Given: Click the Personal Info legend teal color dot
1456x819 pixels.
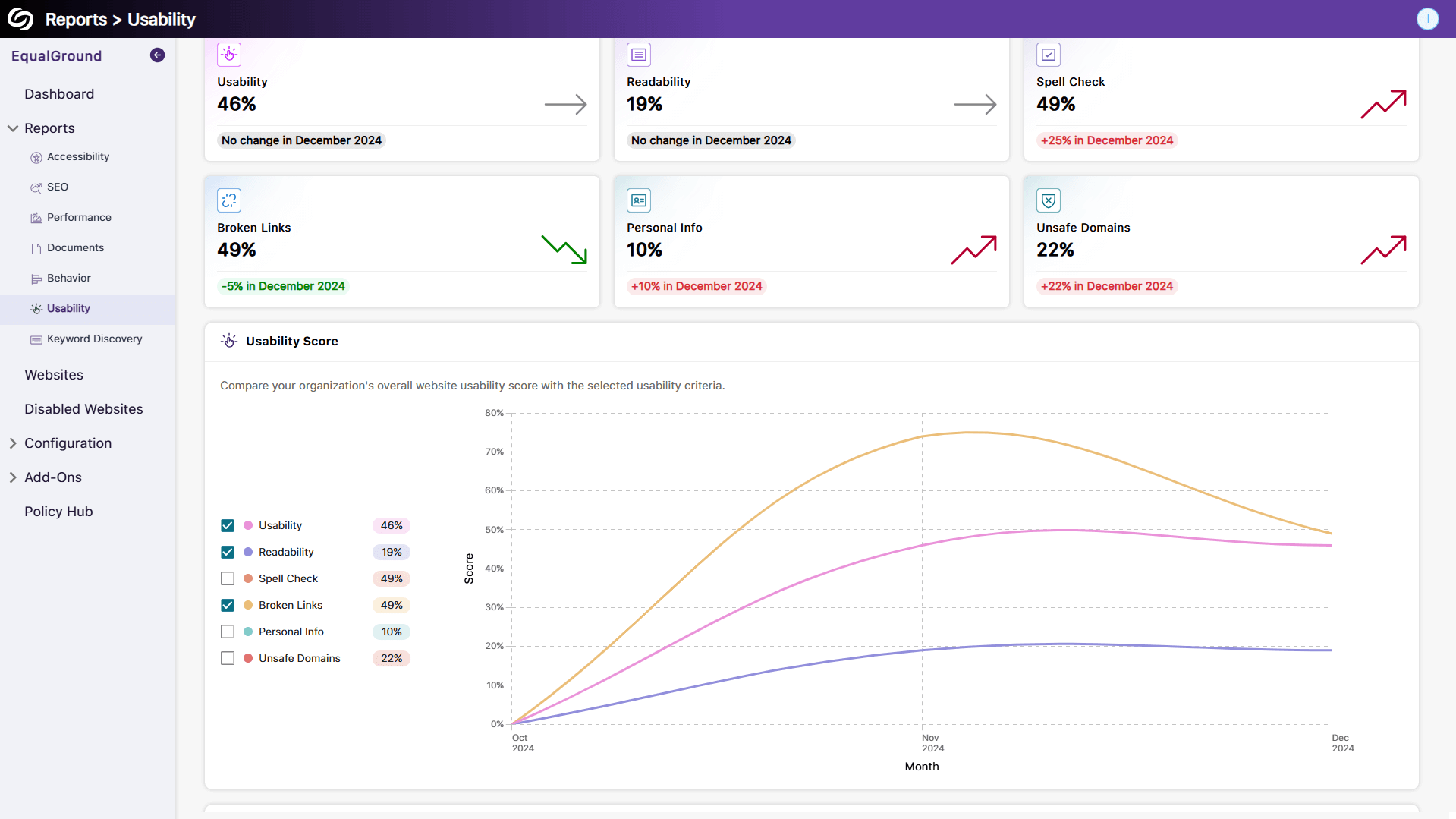Looking at the screenshot, I should point(248,632).
